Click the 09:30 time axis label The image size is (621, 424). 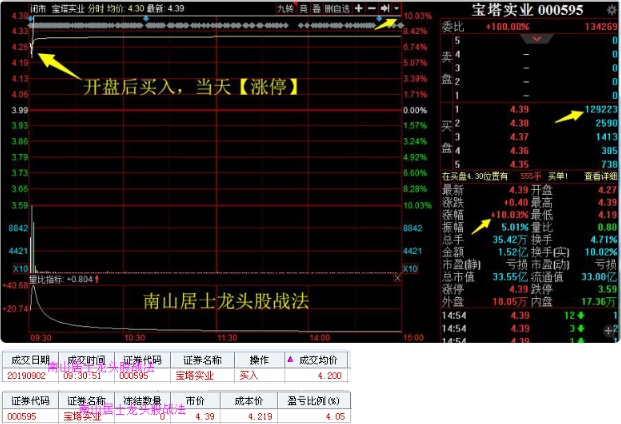(x=41, y=338)
